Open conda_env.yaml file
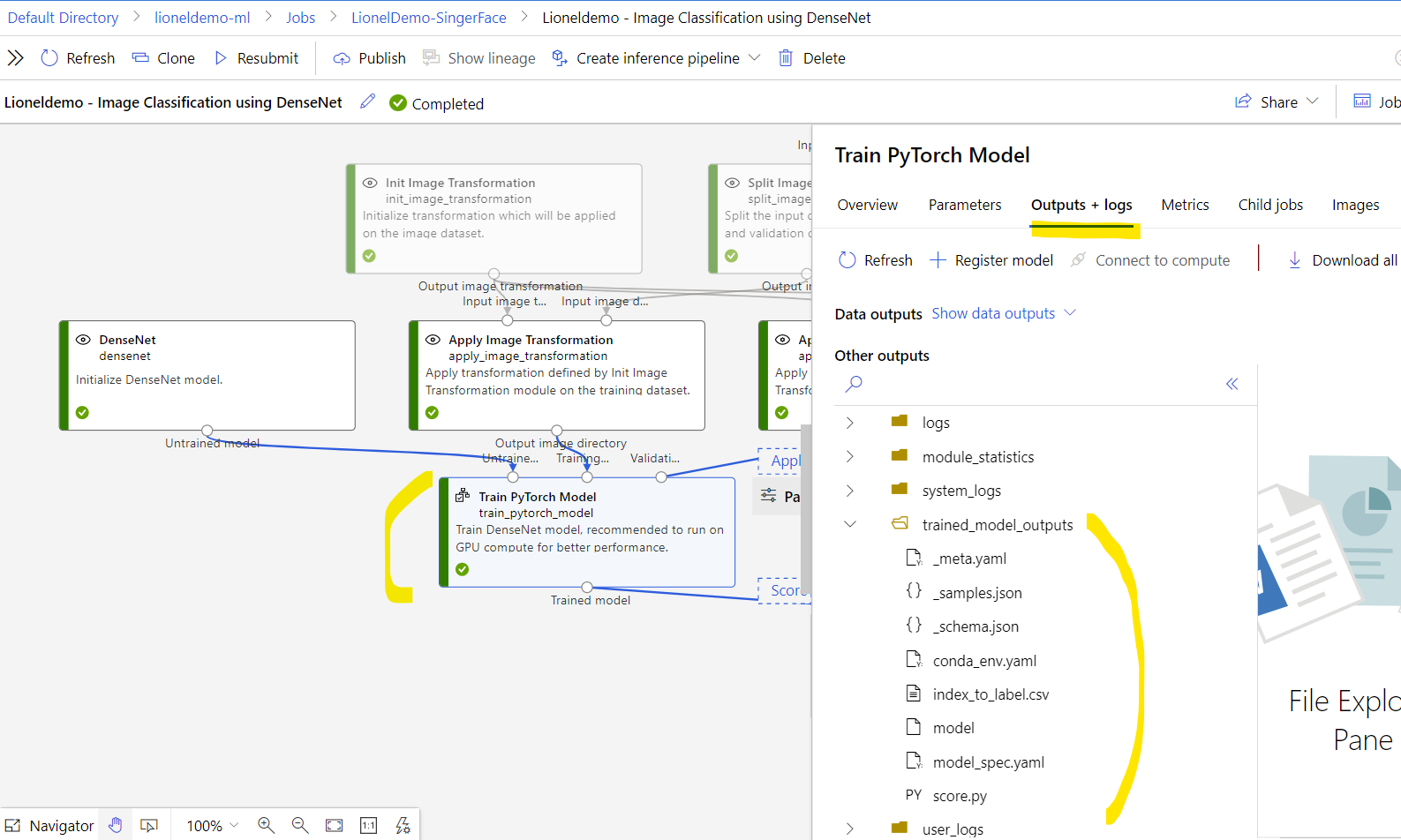Screen dimensions: 1401x840 (984, 661)
